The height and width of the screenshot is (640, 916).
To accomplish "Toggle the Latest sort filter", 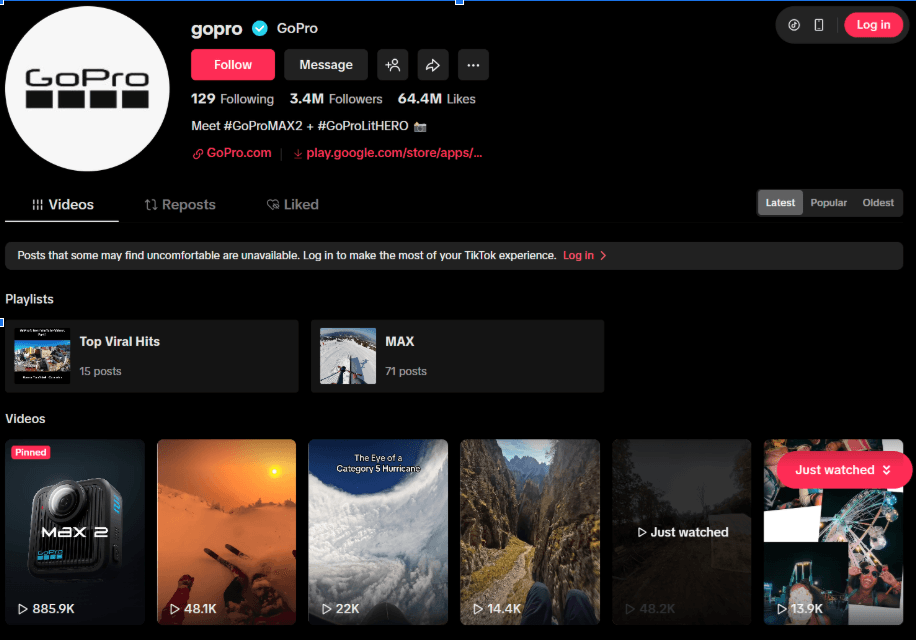I will [780, 202].
